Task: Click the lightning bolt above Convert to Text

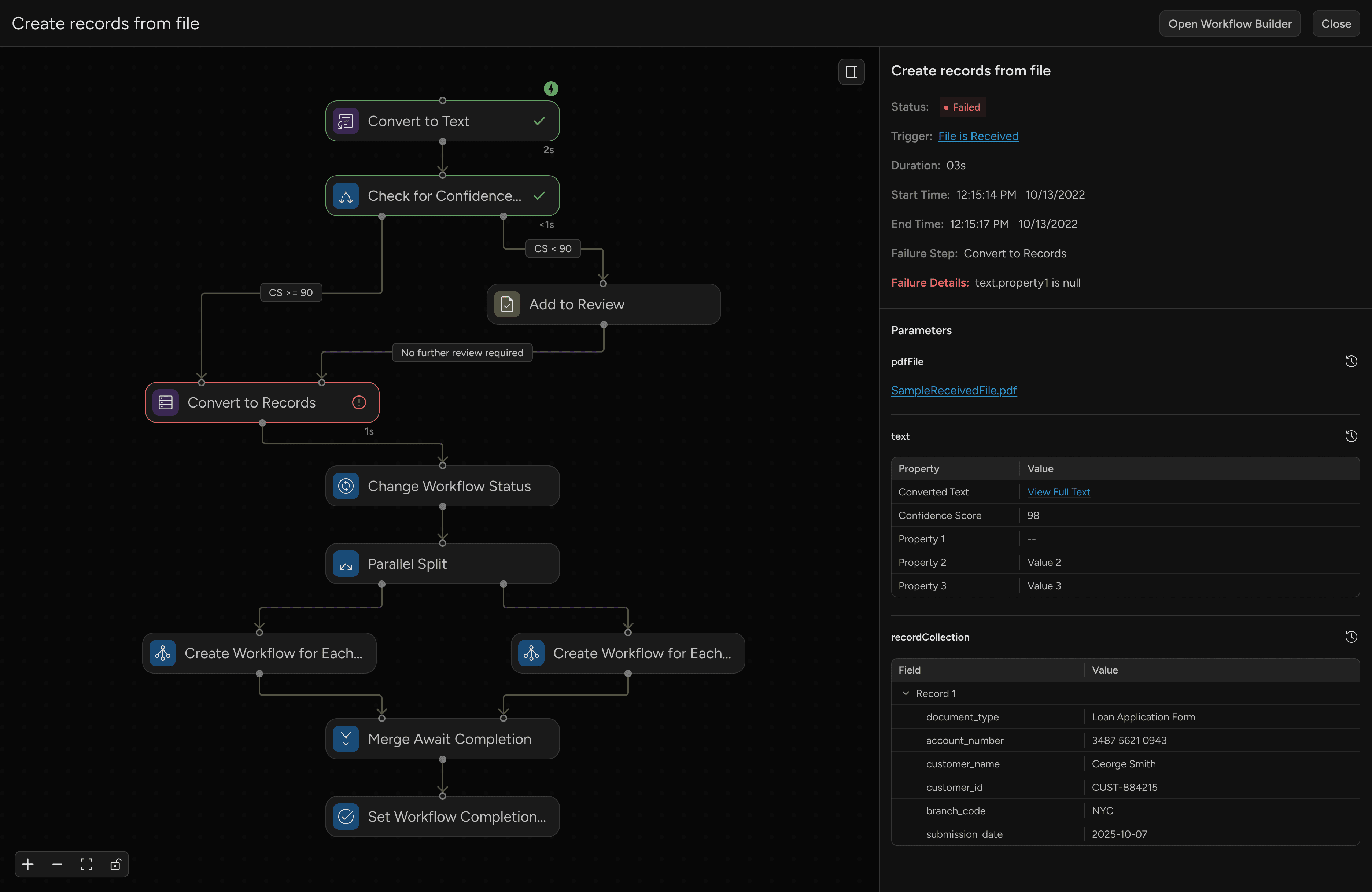Action: tap(551, 89)
